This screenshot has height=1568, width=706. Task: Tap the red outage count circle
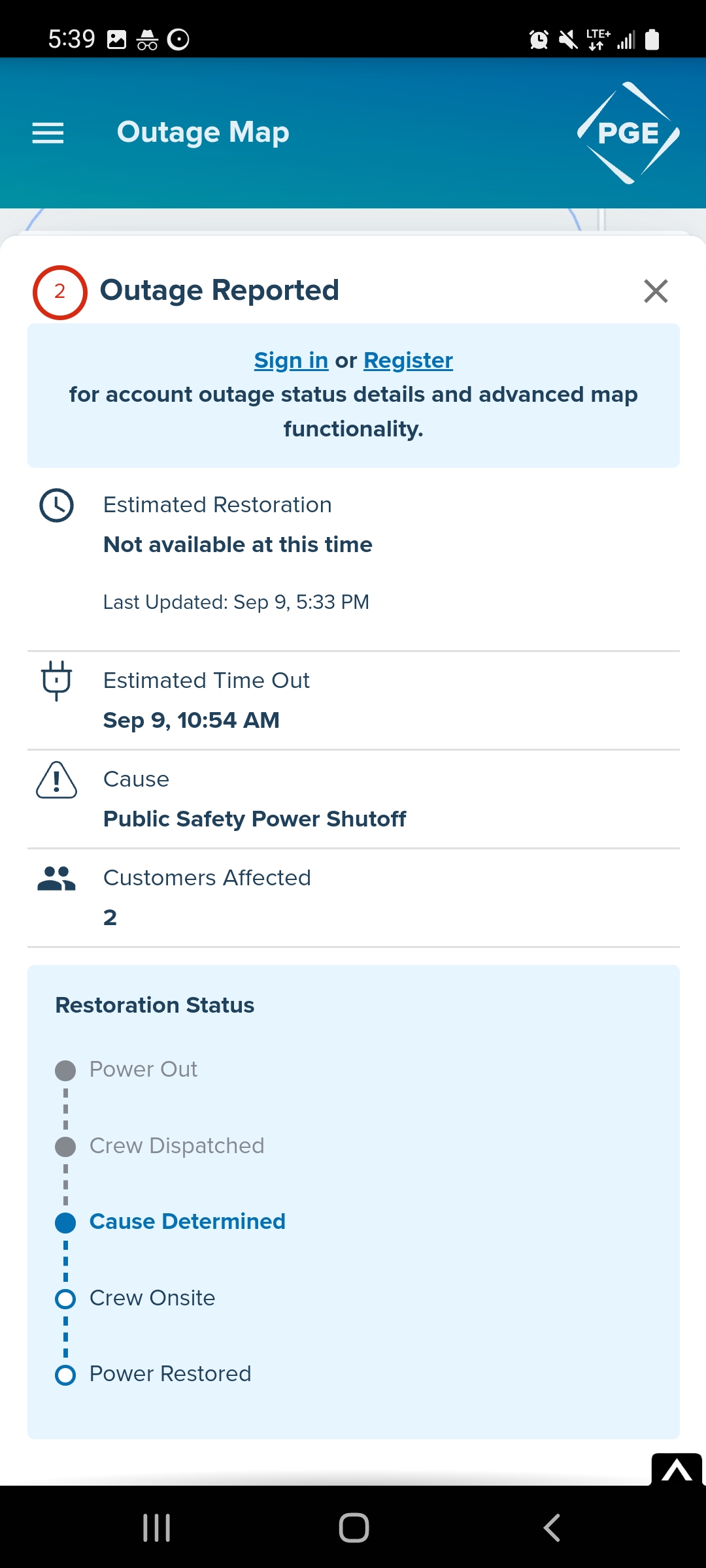pyautogui.click(x=60, y=292)
